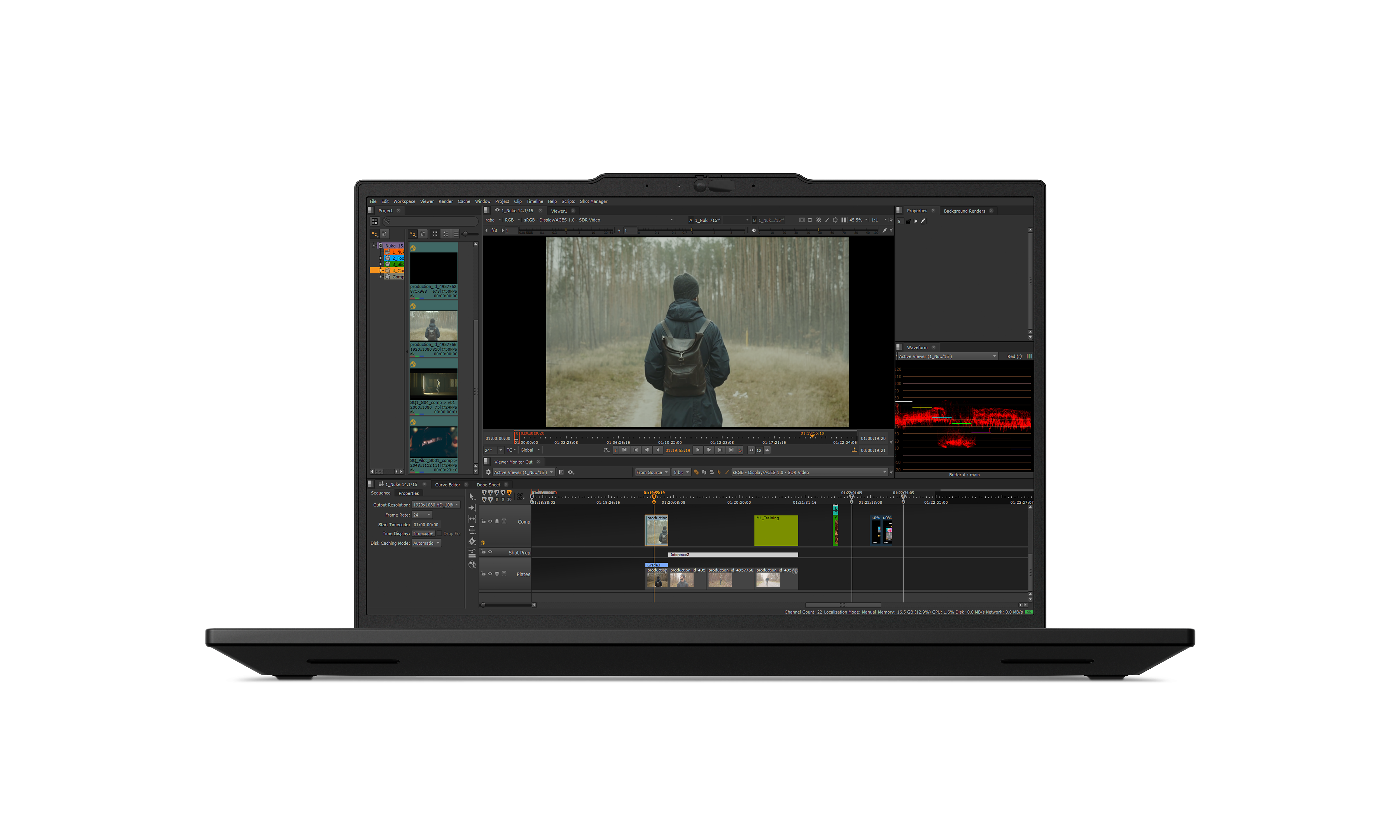Switch to Curve Editor tab
1400x840 pixels.
point(447,484)
